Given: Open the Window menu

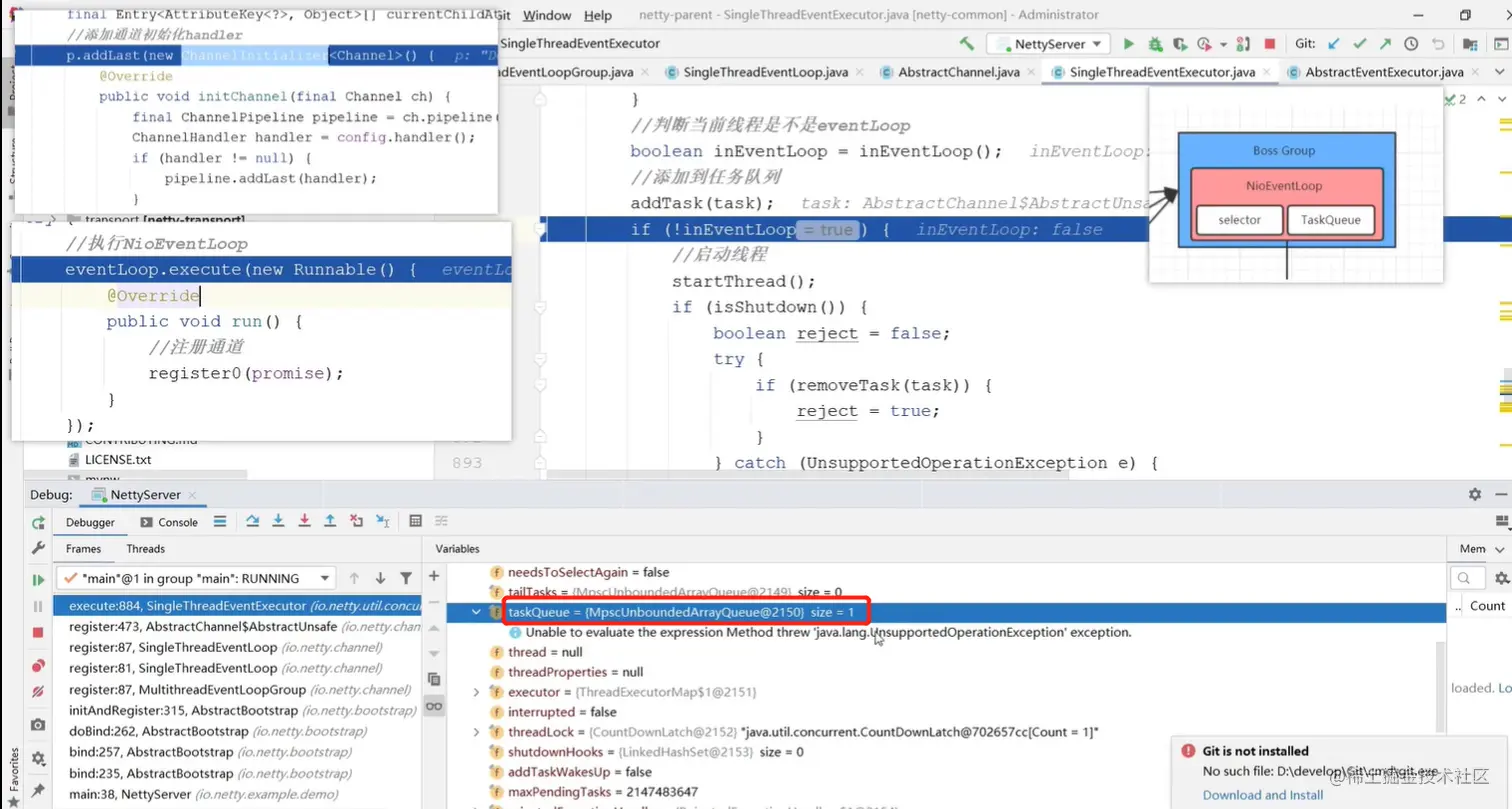Looking at the screenshot, I should point(547,15).
